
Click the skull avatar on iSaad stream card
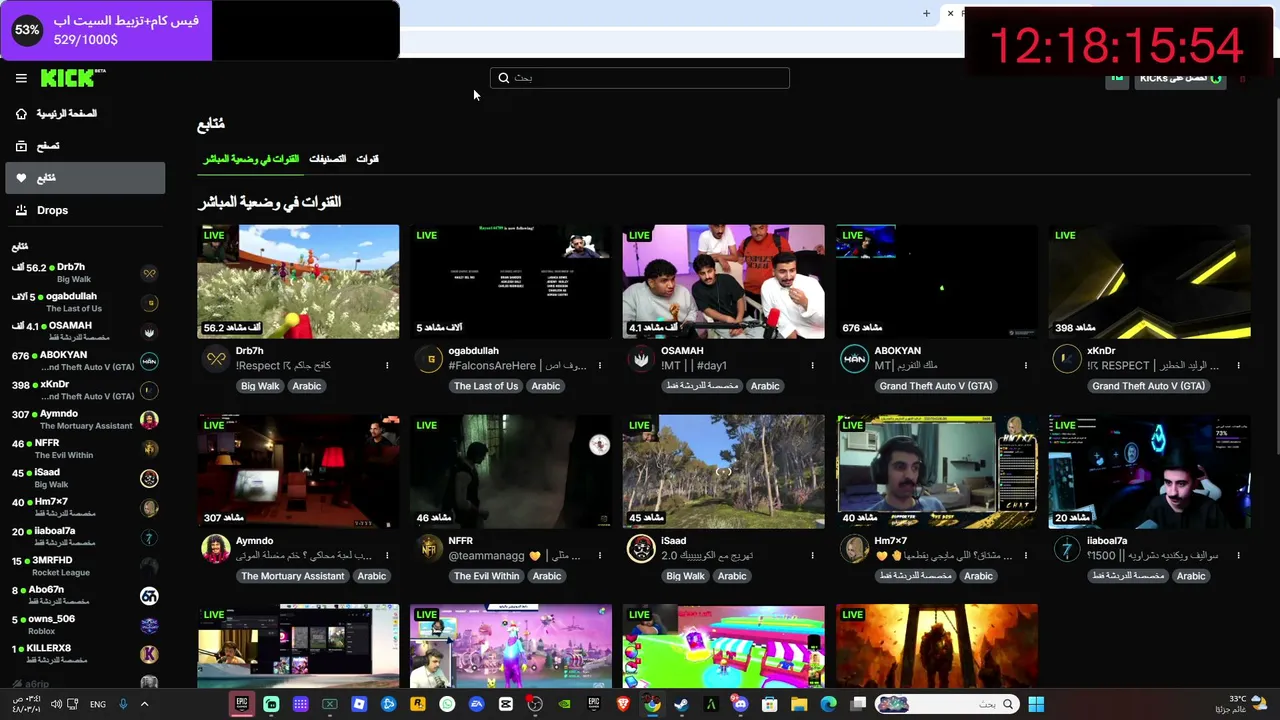point(641,549)
